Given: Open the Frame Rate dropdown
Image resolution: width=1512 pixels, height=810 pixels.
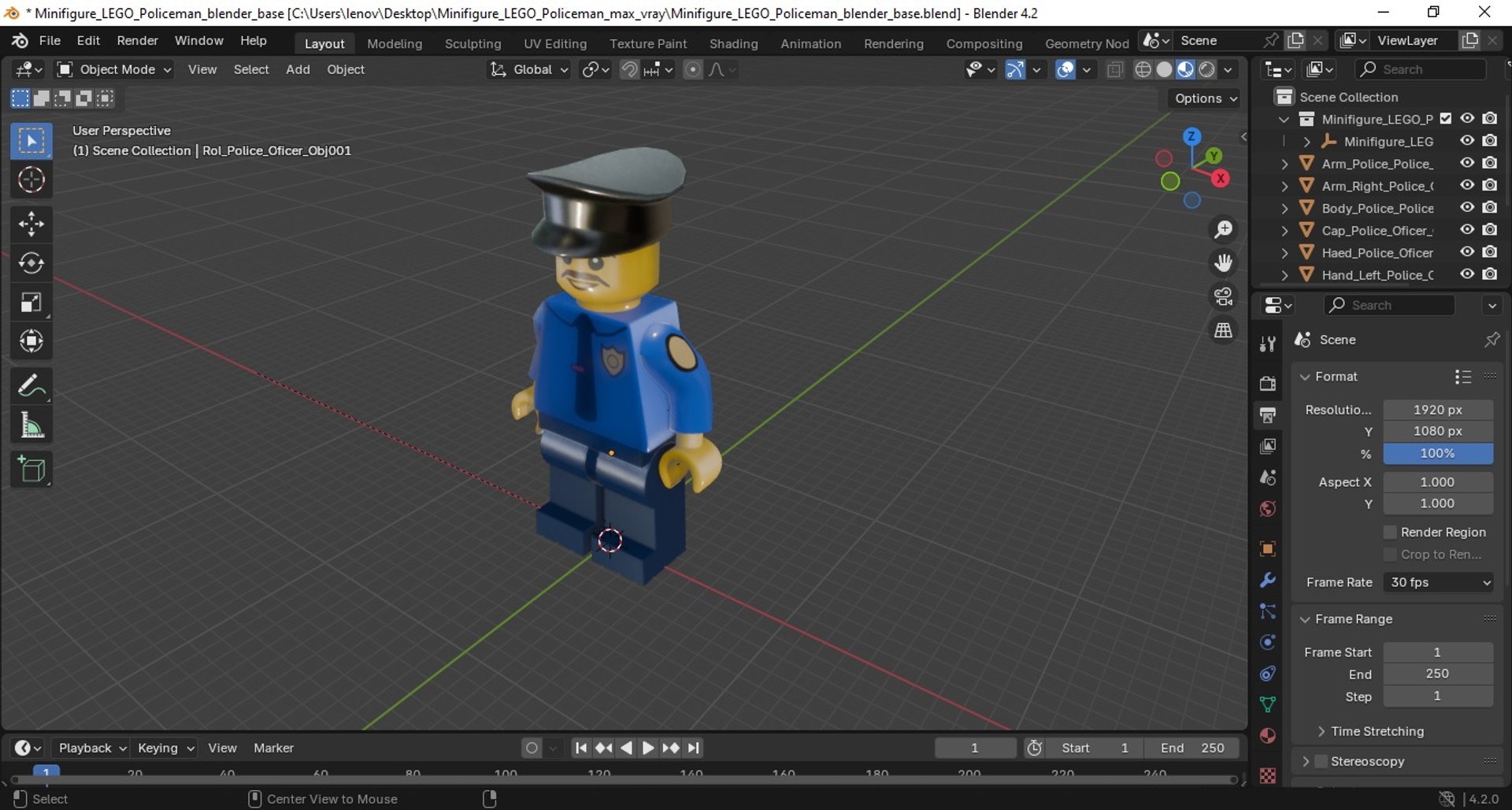Looking at the screenshot, I should pos(1438,582).
